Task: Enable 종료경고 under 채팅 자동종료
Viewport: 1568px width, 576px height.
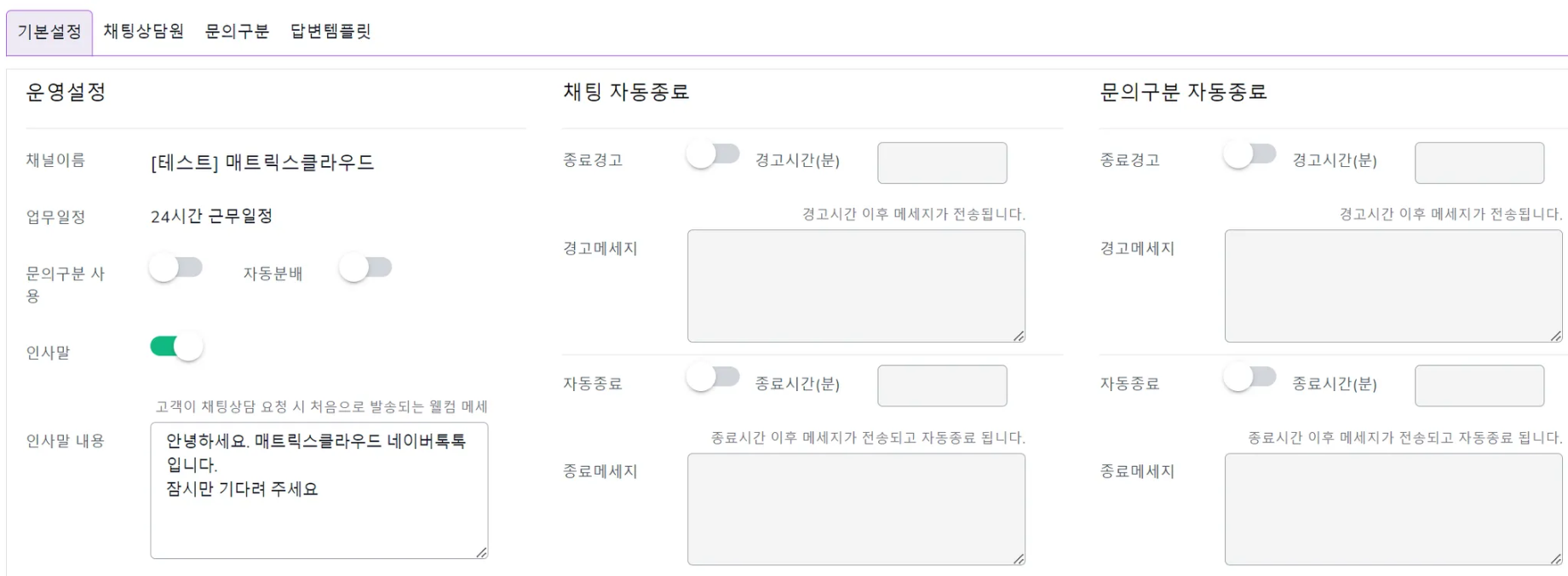Action: (x=713, y=154)
